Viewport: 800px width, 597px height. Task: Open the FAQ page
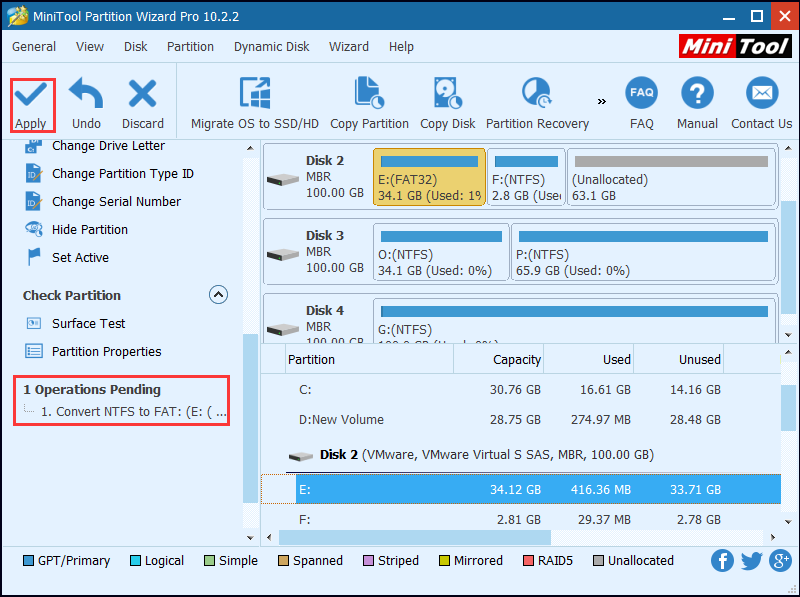tap(641, 104)
